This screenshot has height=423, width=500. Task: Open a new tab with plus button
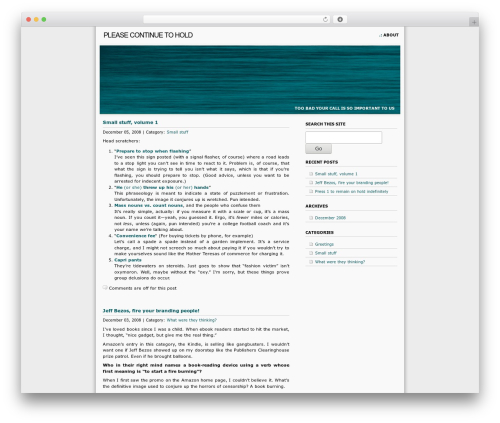tap(474, 22)
